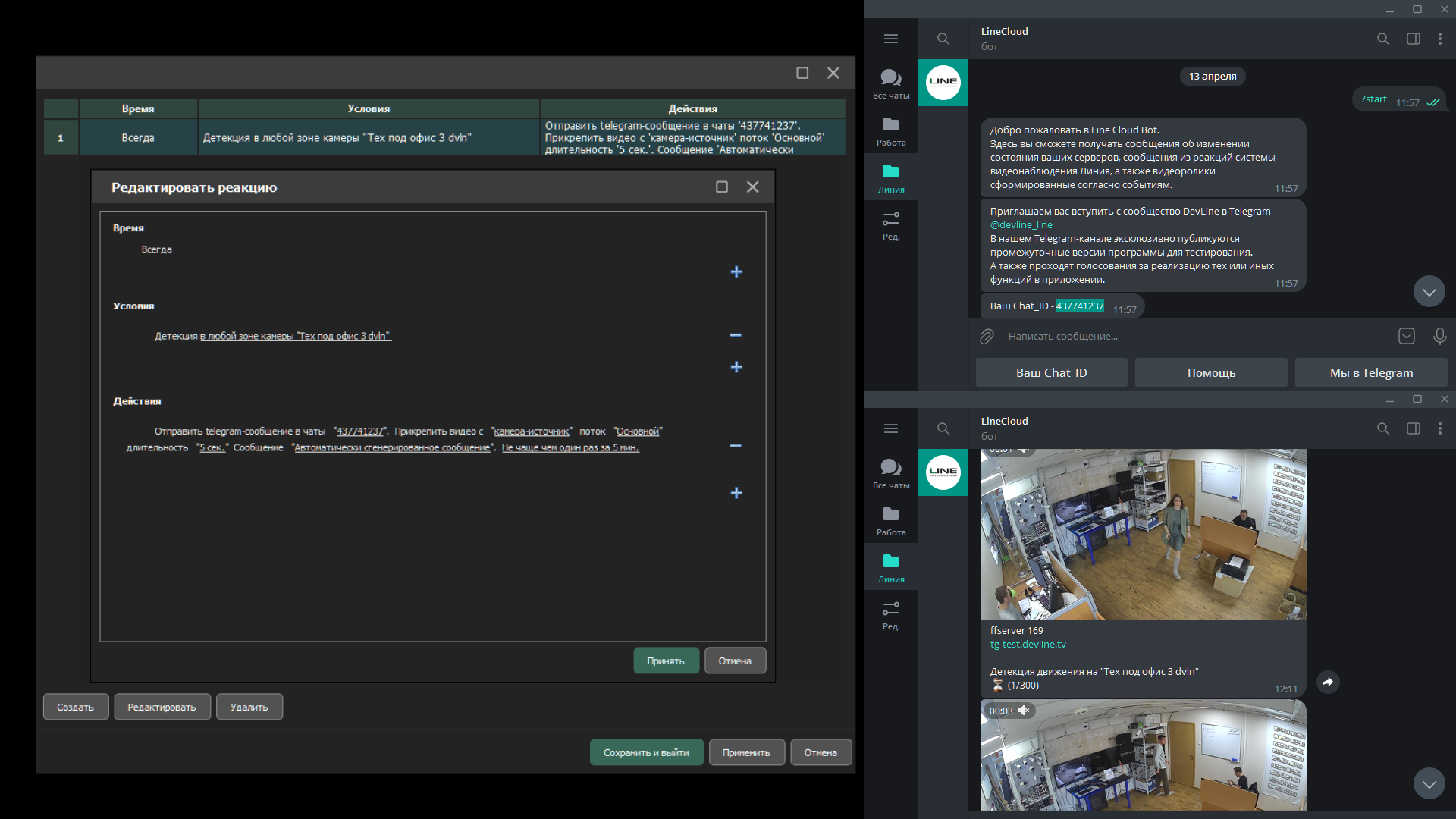Screen dimensions: 1456x819
Task: Forward the ffserver 169 video message
Action: [x=1328, y=682]
